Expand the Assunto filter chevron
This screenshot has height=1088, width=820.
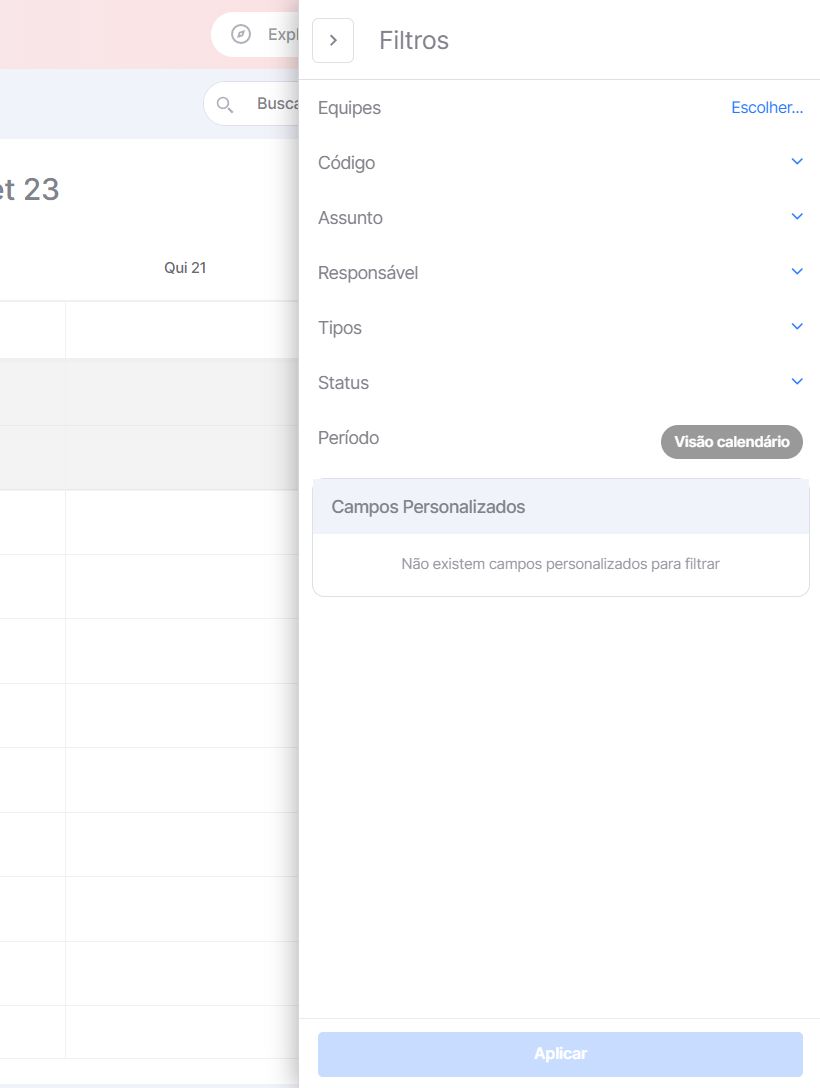(797, 216)
